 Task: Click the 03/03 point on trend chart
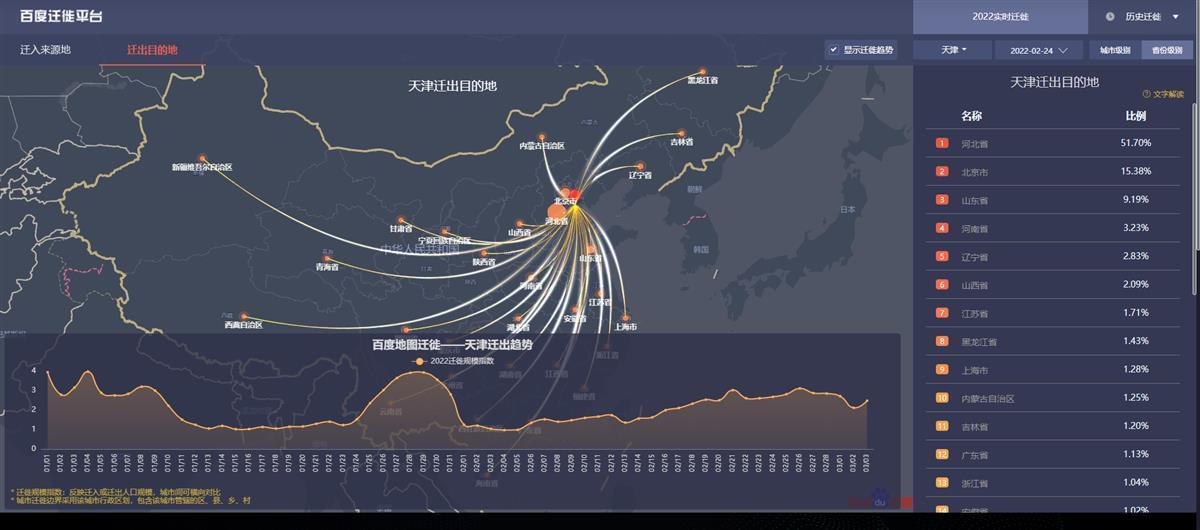pyautogui.click(x=867, y=401)
